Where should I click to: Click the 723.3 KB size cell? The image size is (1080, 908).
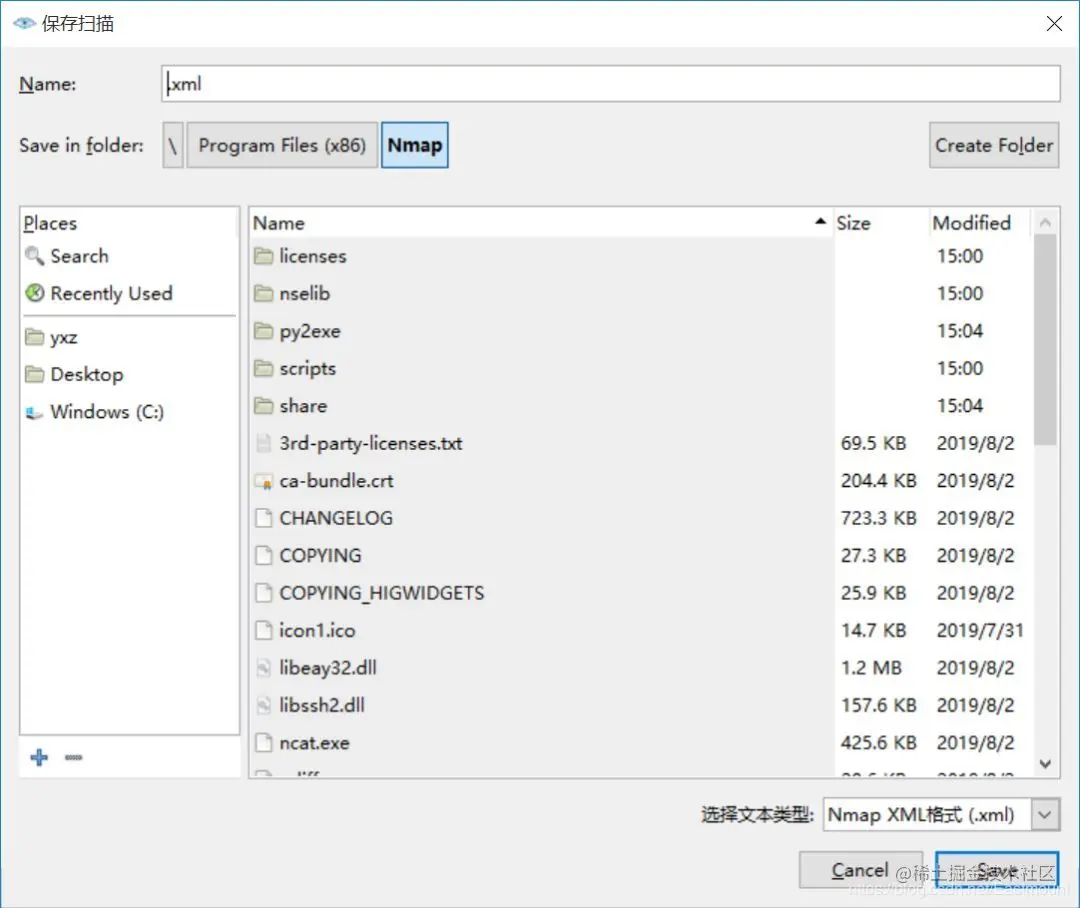pos(878,518)
